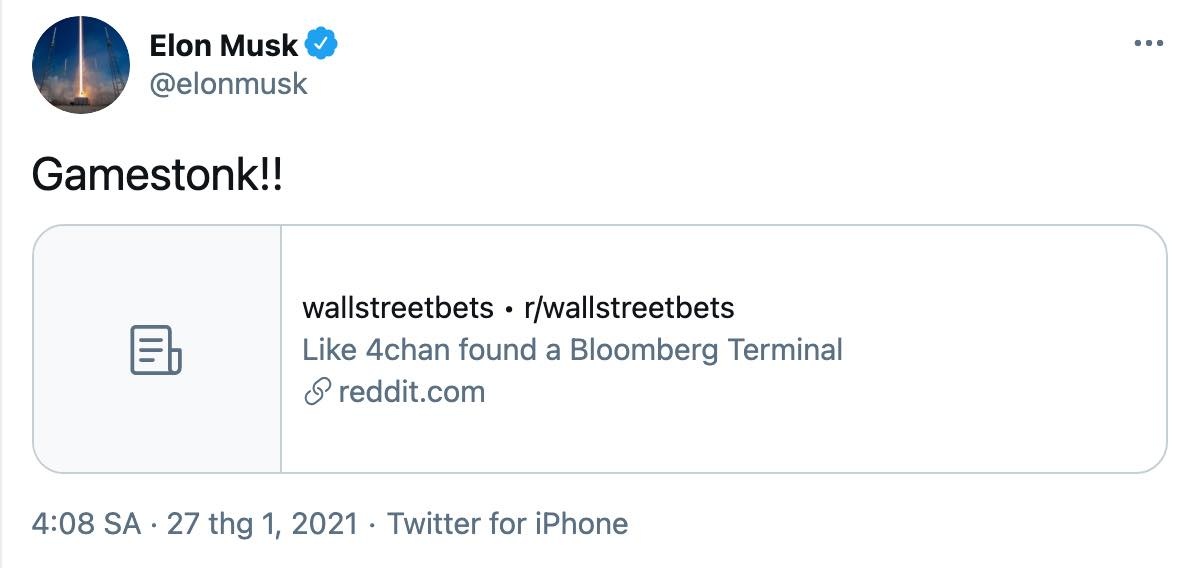The width and height of the screenshot is (1194, 568).
Task: Click the 27 thg 1, 2021 date
Action: [x=262, y=524]
